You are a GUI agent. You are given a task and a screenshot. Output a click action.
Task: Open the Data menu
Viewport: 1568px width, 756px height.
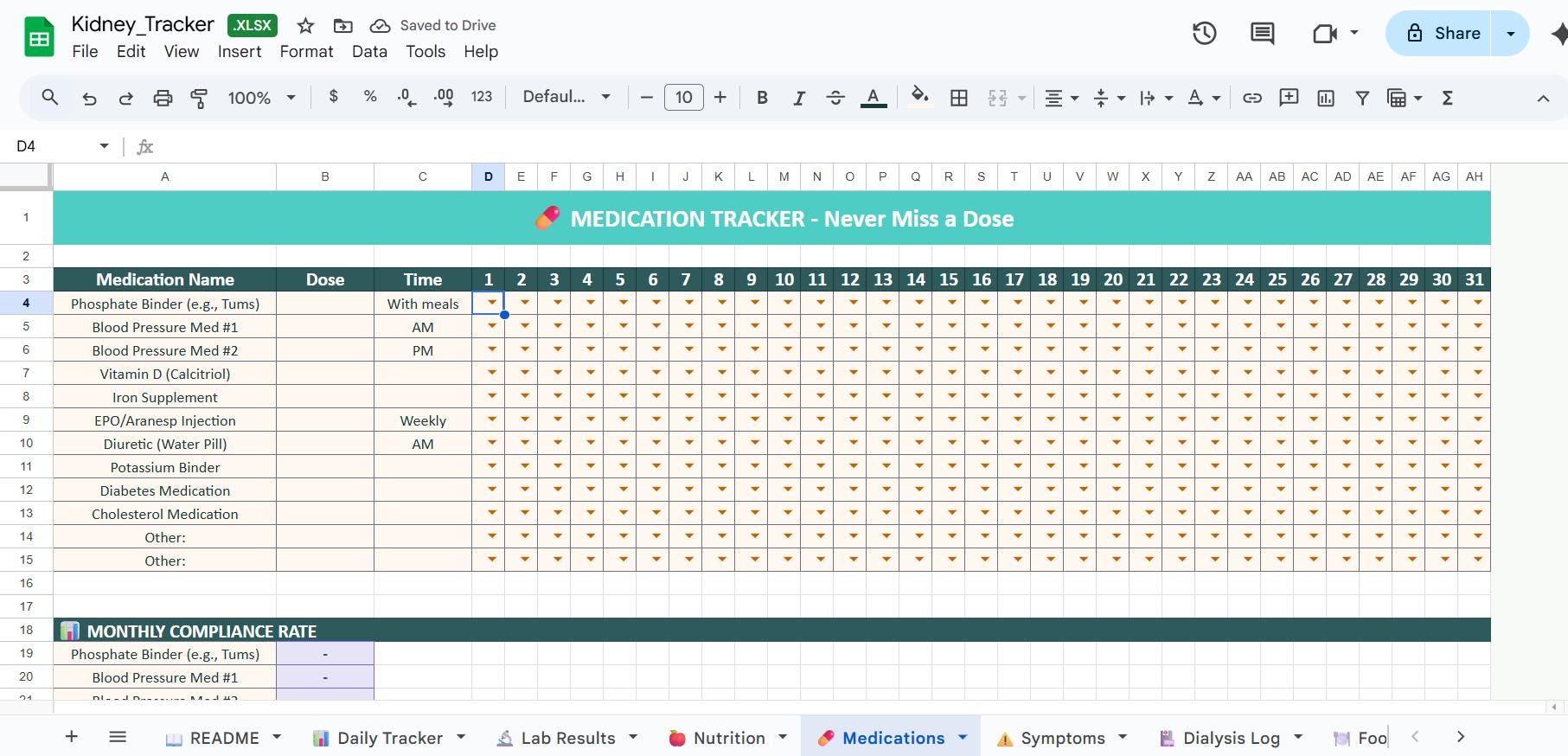pyautogui.click(x=369, y=52)
